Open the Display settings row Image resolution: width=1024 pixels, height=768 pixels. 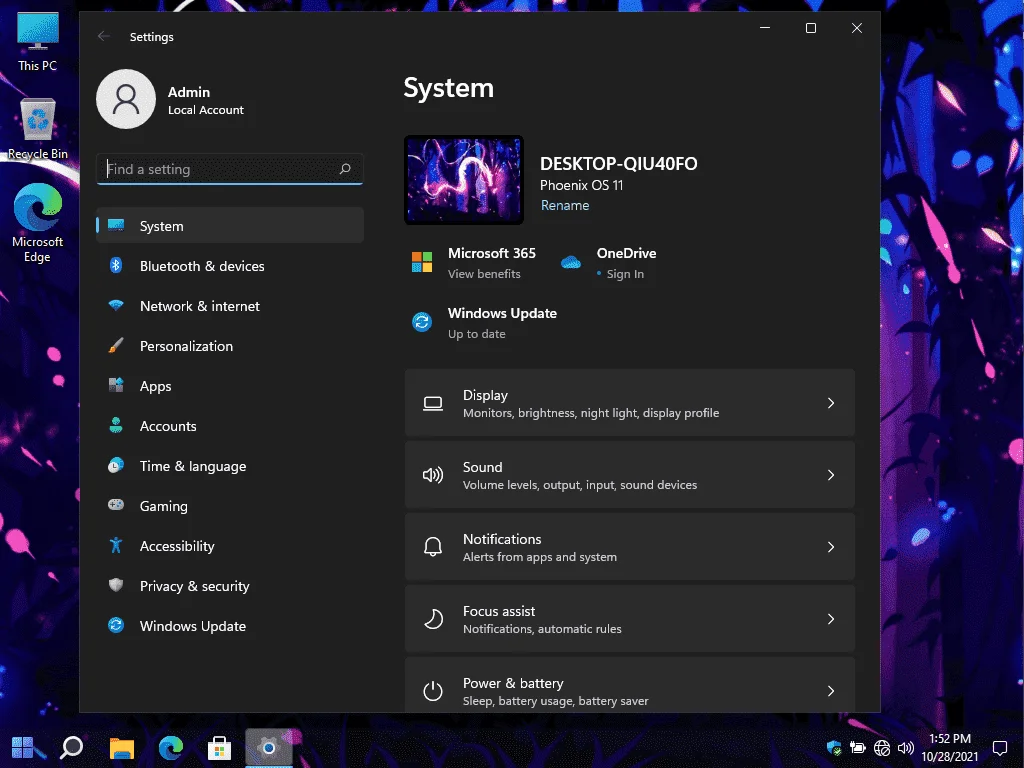click(630, 403)
